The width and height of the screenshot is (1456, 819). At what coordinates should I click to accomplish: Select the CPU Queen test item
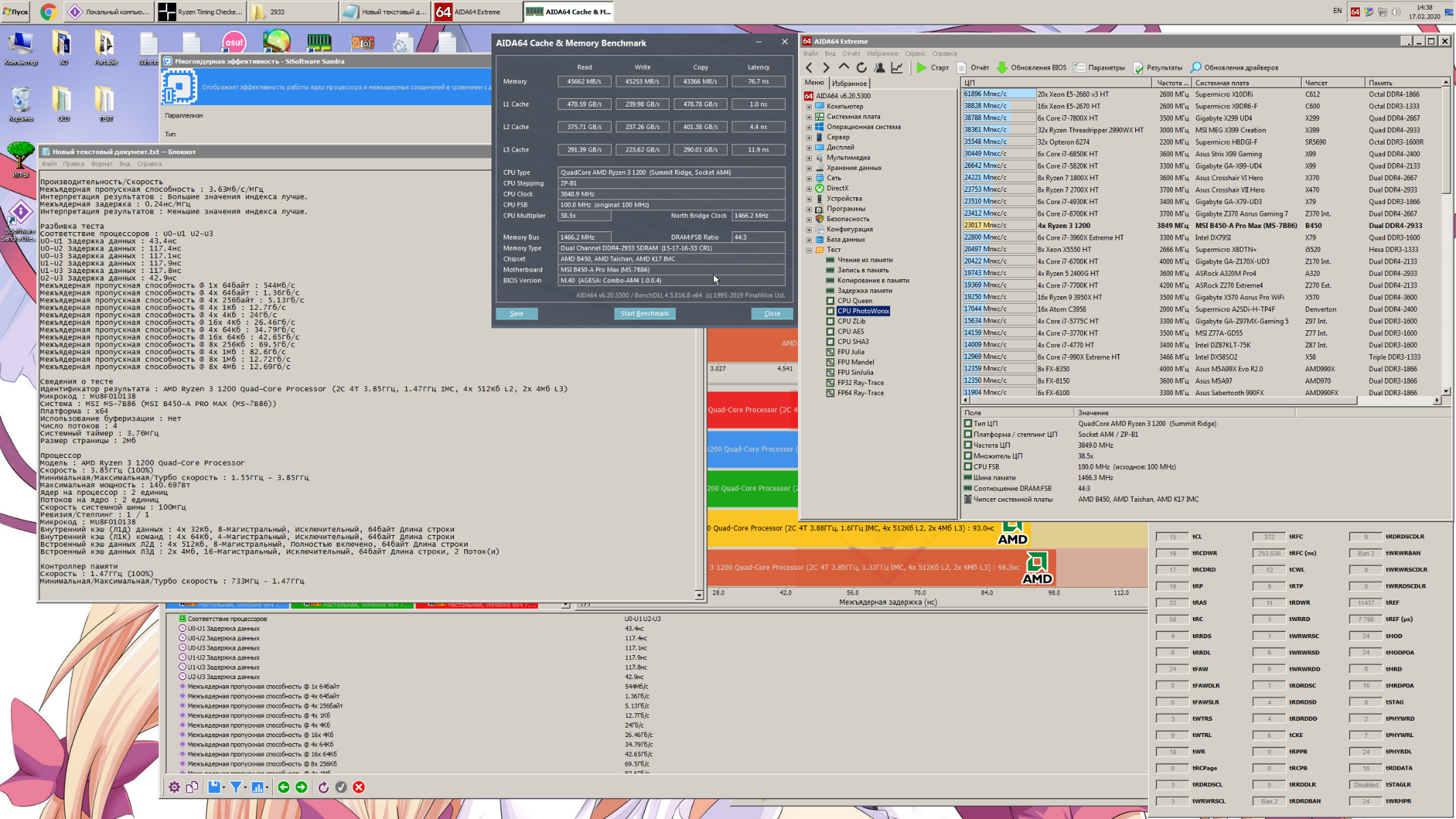(x=855, y=300)
